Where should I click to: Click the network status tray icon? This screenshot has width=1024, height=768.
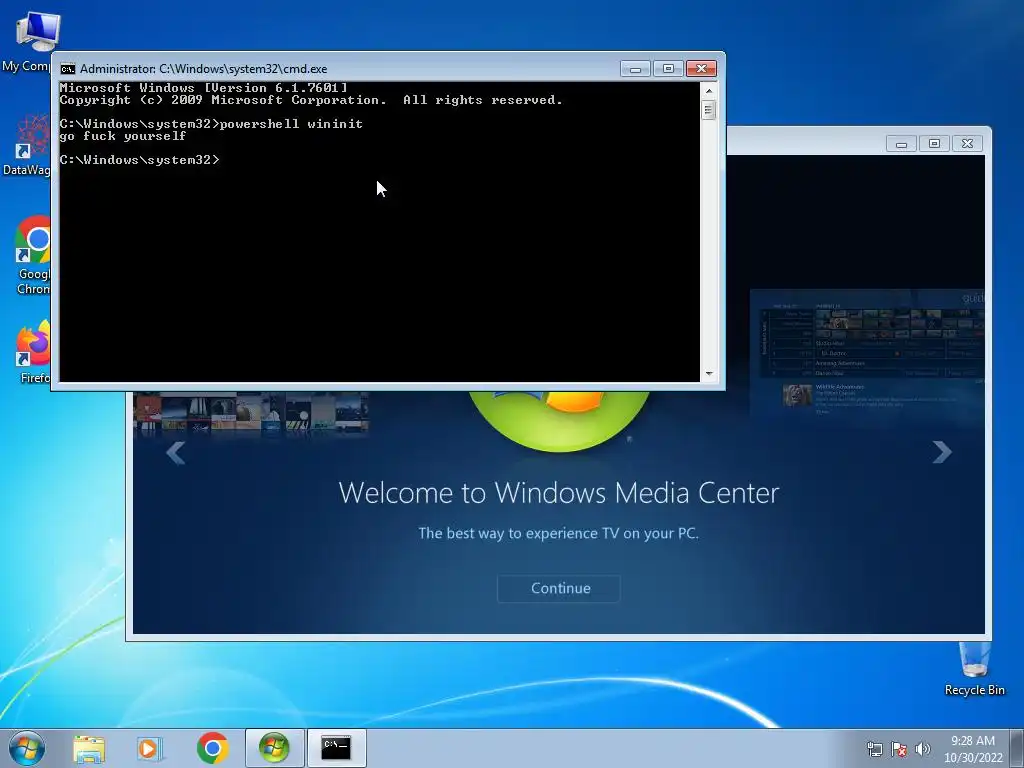click(x=874, y=749)
